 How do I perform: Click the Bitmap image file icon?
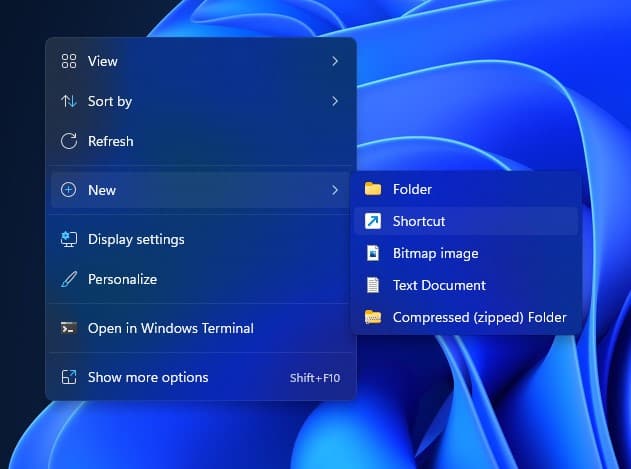point(373,253)
